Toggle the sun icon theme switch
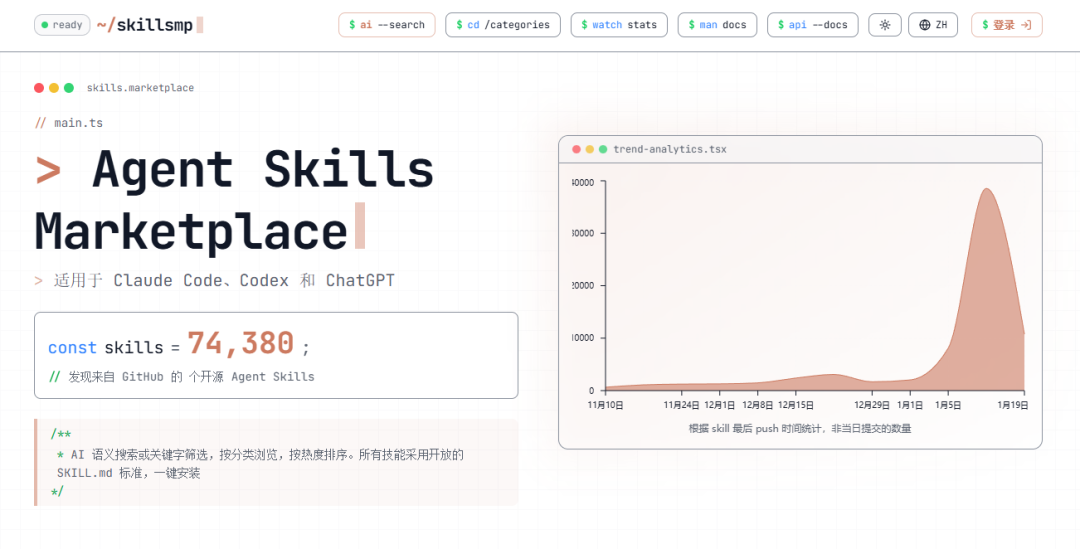This screenshot has width=1080, height=549. coord(884,25)
